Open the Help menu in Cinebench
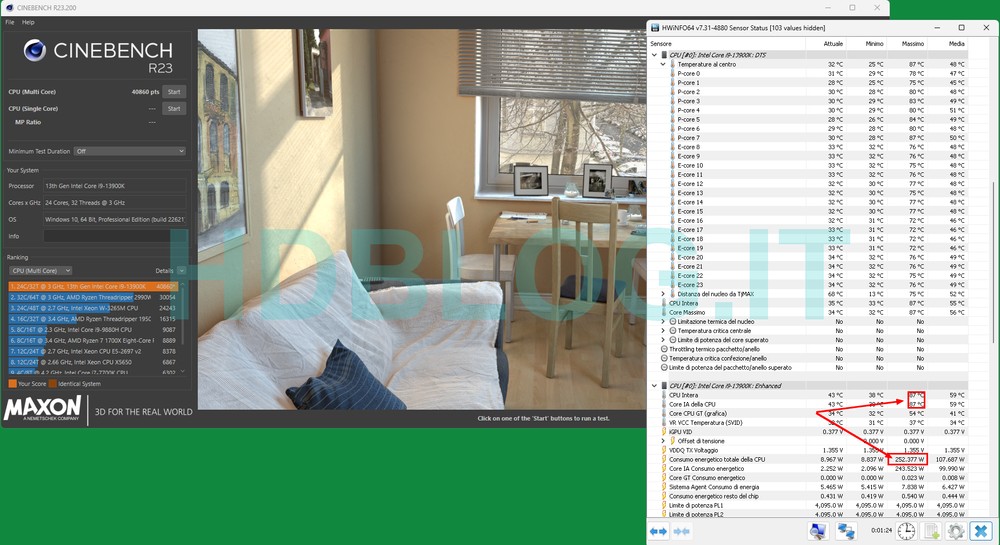 28,22
